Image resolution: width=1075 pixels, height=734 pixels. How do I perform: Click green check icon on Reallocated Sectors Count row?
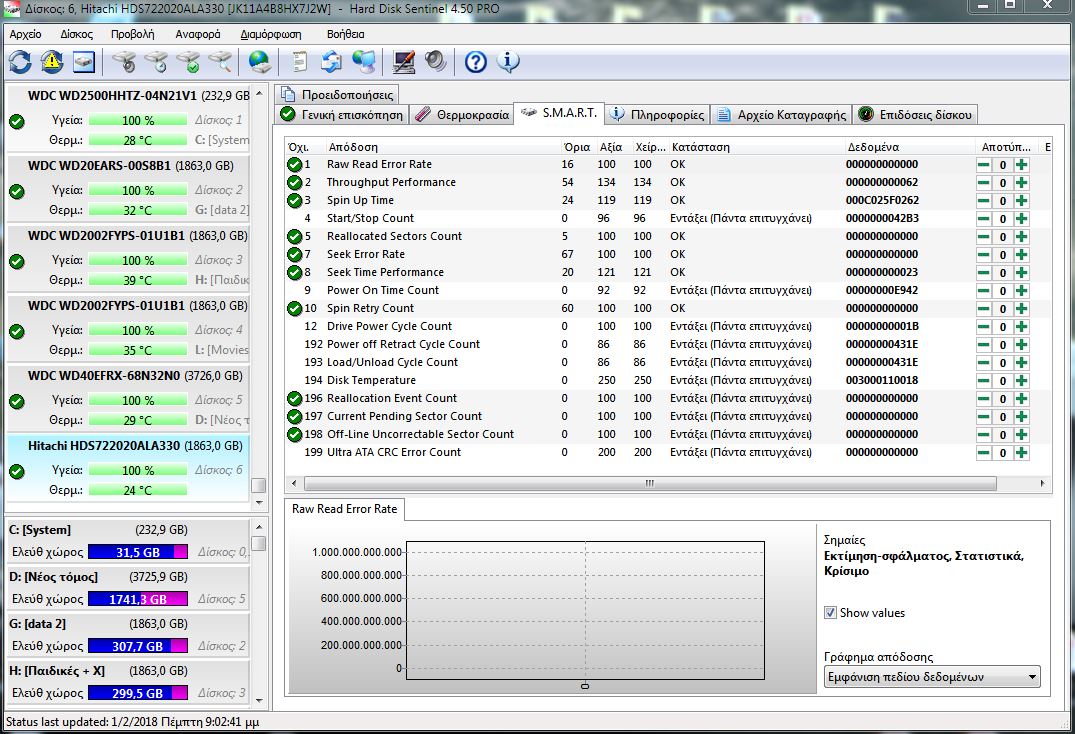click(295, 236)
